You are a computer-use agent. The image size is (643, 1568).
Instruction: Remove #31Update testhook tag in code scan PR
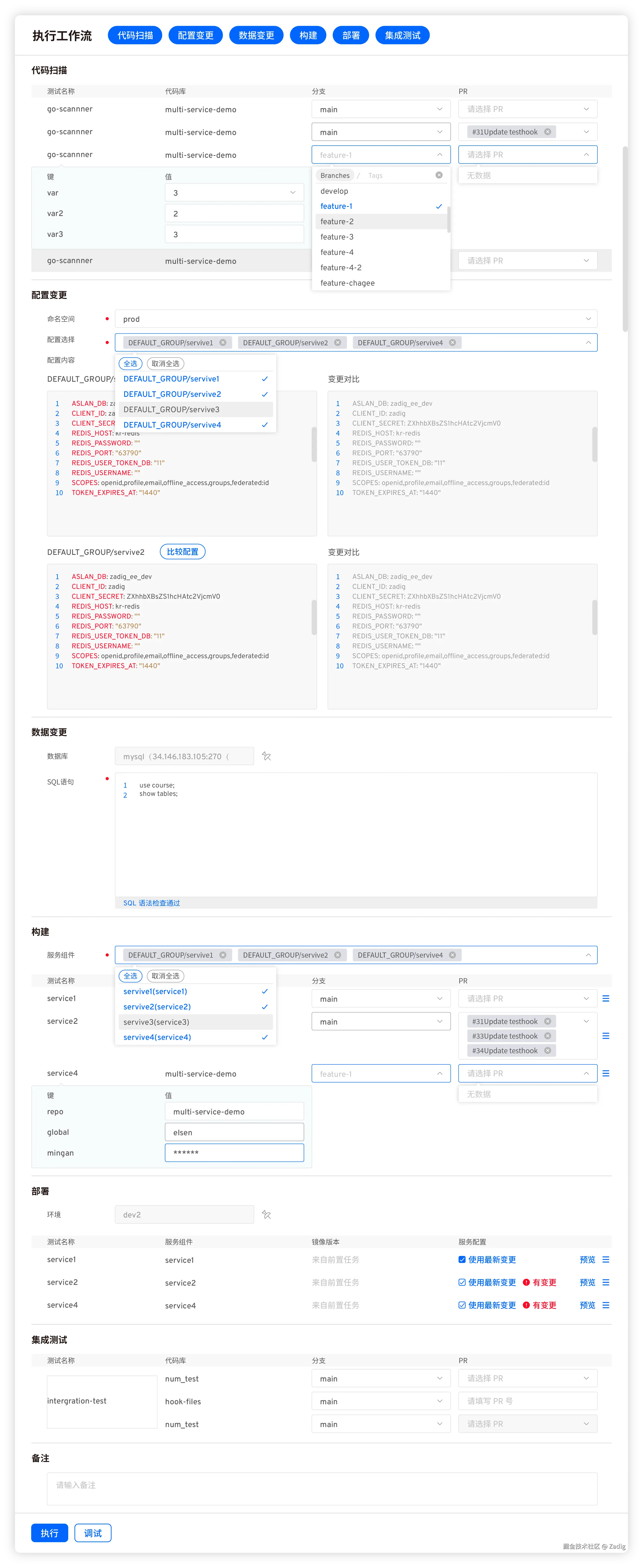click(547, 132)
